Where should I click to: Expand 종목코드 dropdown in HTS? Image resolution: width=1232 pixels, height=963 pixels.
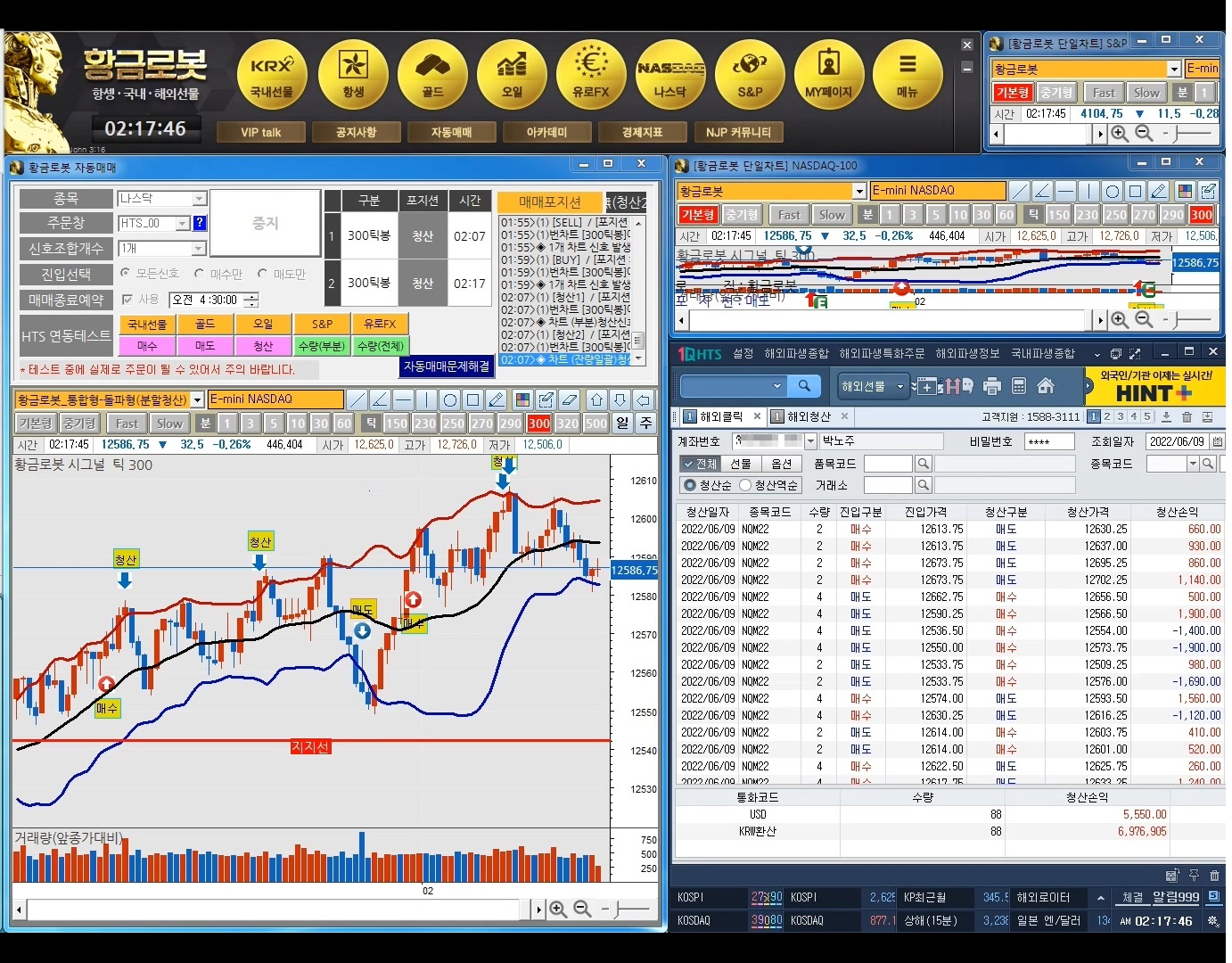click(x=1193, y=464)
